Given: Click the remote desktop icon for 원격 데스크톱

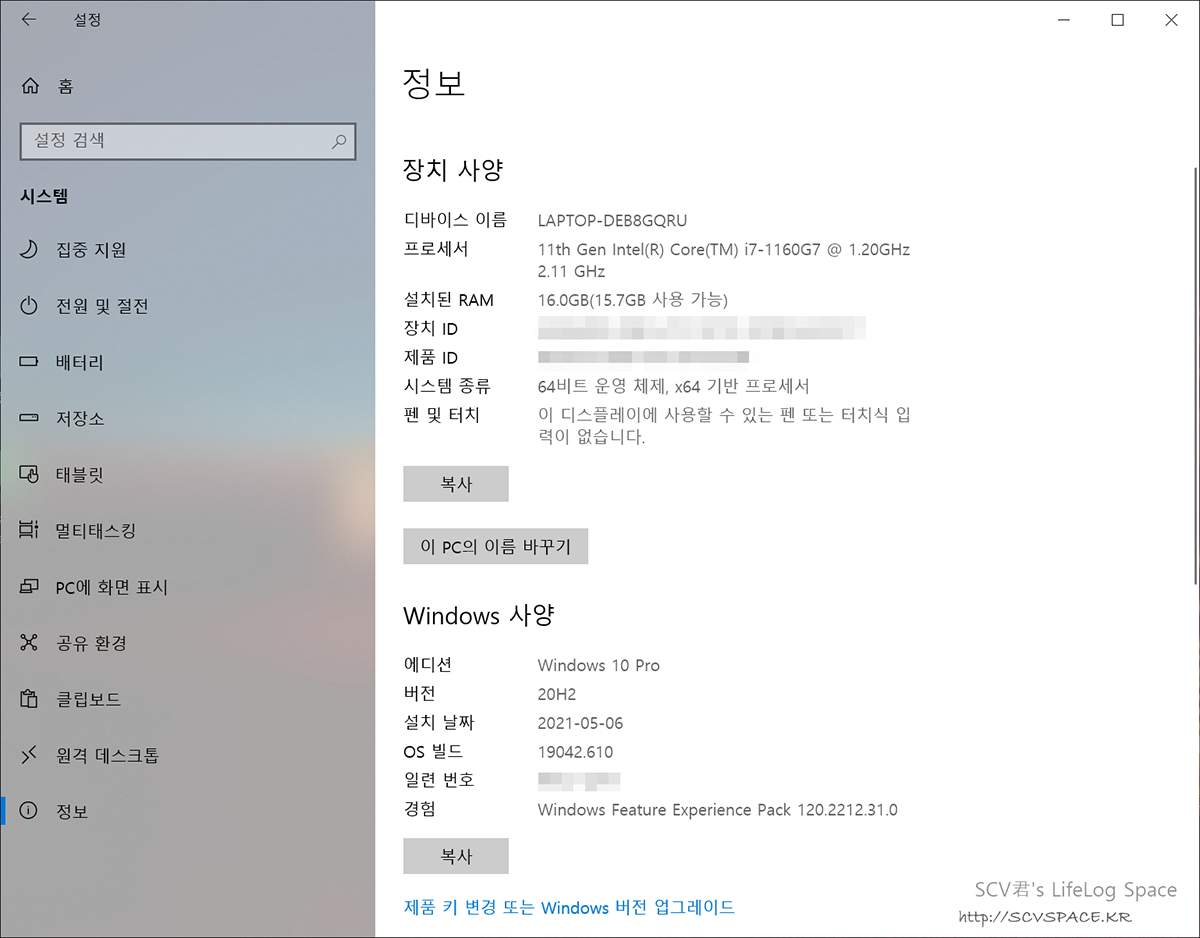Looking at the screenshot, I should pos(29,755).
